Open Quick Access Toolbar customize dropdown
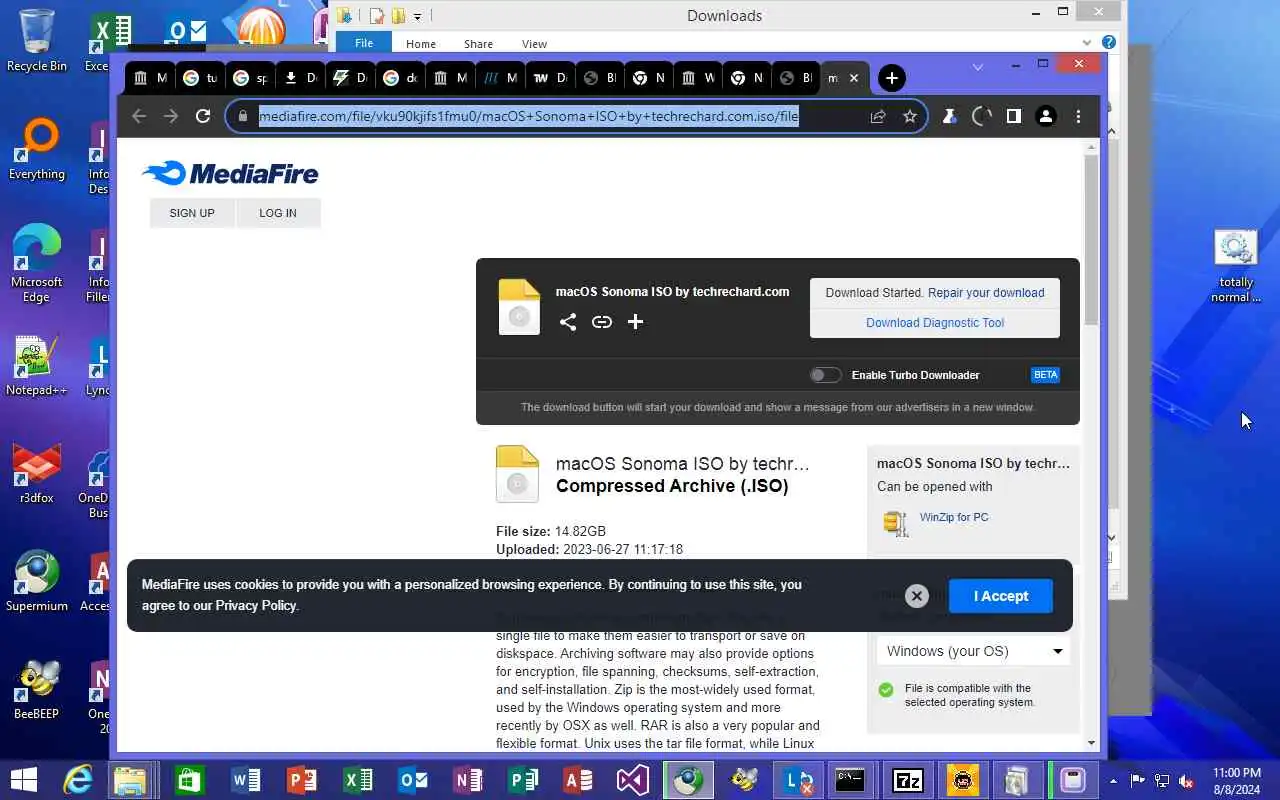 coord(418,15)
